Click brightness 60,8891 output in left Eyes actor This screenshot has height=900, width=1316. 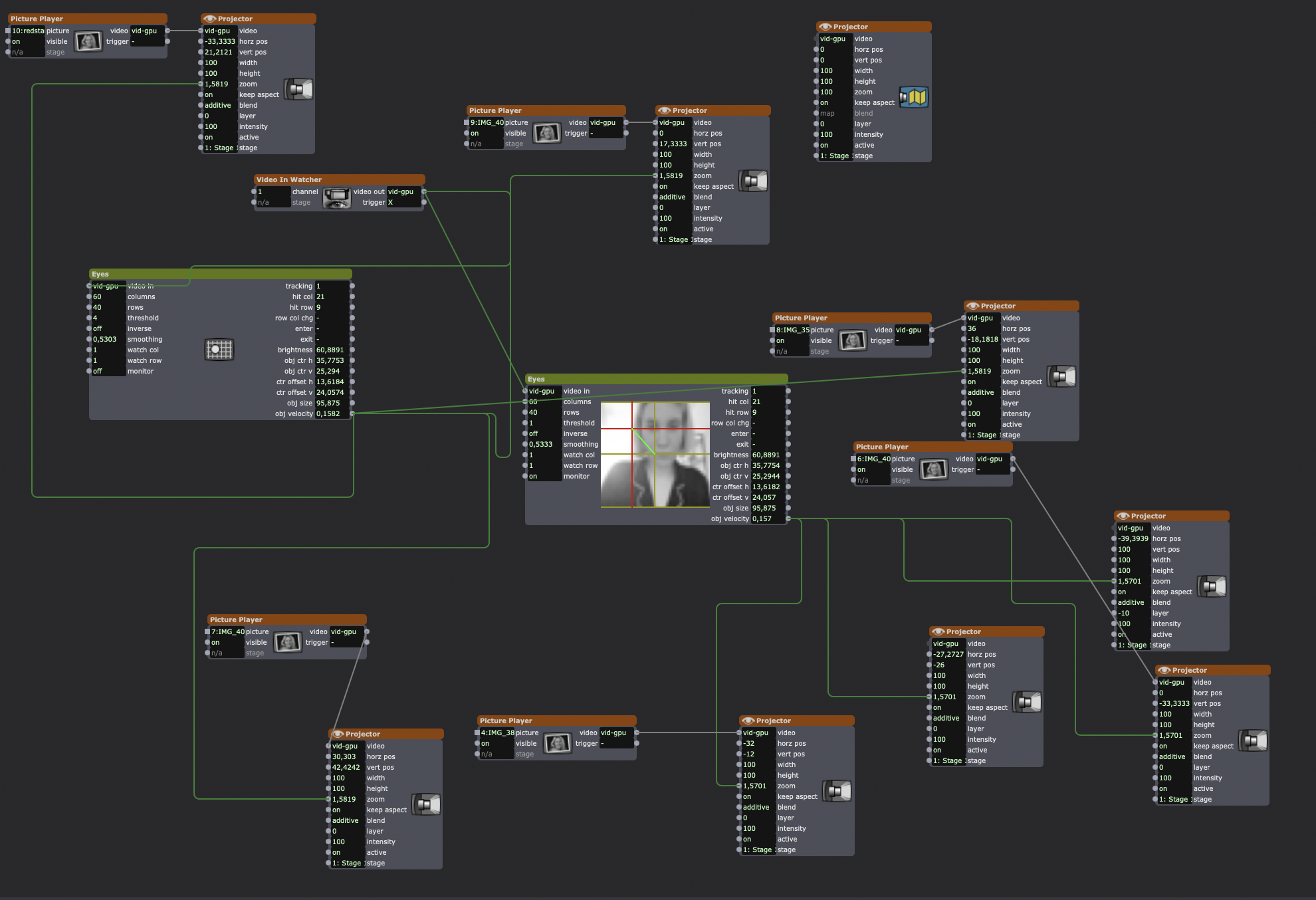pyautogui.click(x=332, y=350)
